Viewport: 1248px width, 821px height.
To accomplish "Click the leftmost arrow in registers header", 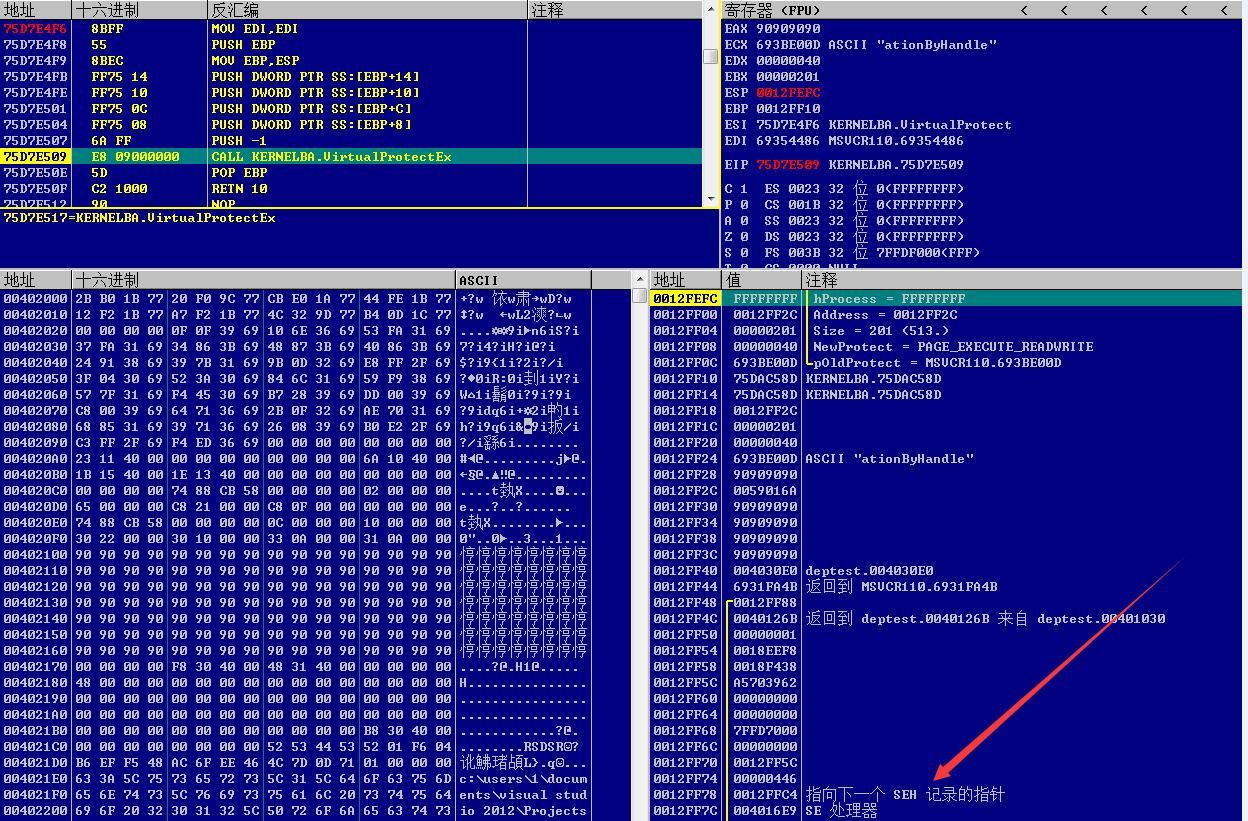I will click(x=1024, y=10).
